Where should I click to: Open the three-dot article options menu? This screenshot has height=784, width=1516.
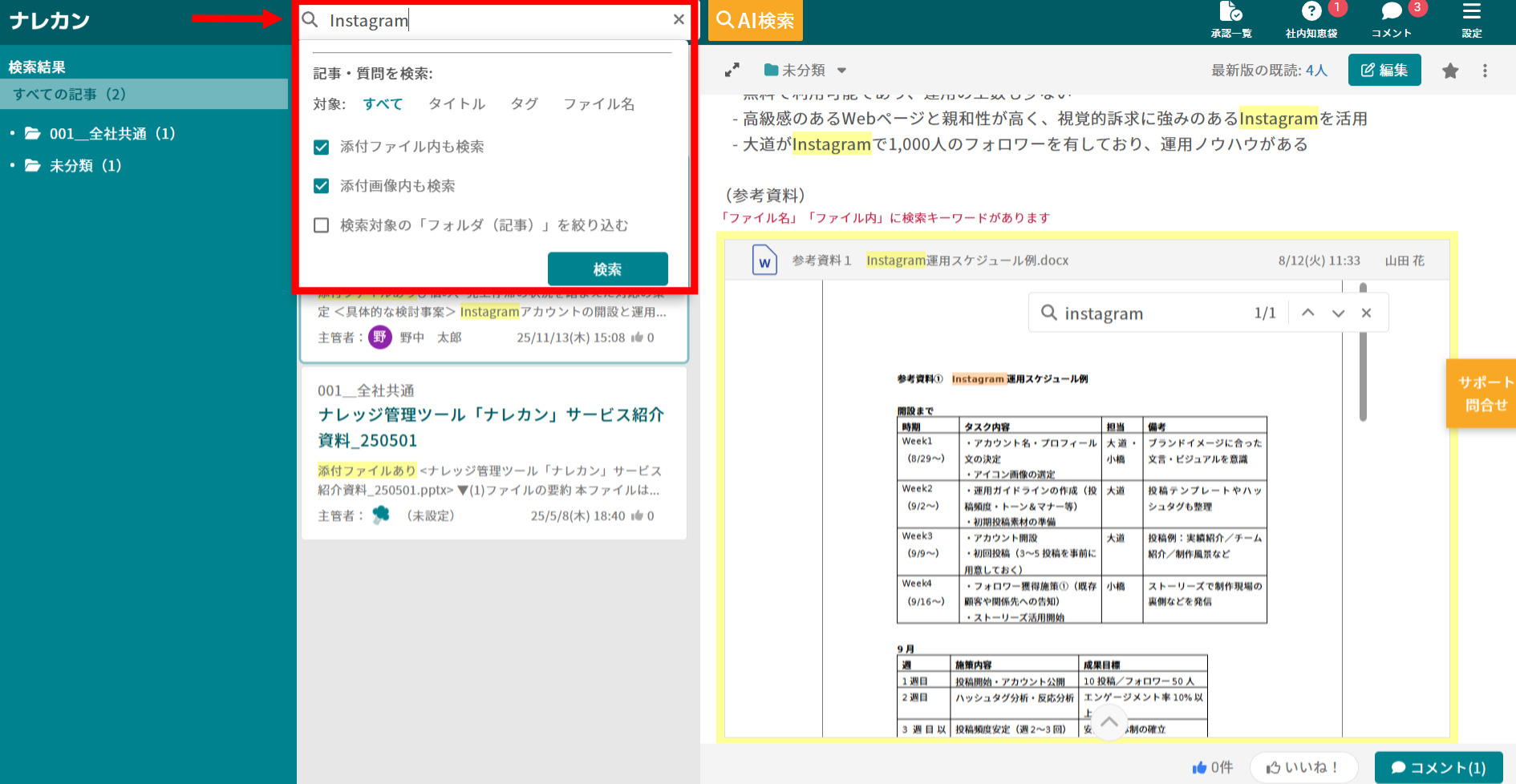point(1486,71)
